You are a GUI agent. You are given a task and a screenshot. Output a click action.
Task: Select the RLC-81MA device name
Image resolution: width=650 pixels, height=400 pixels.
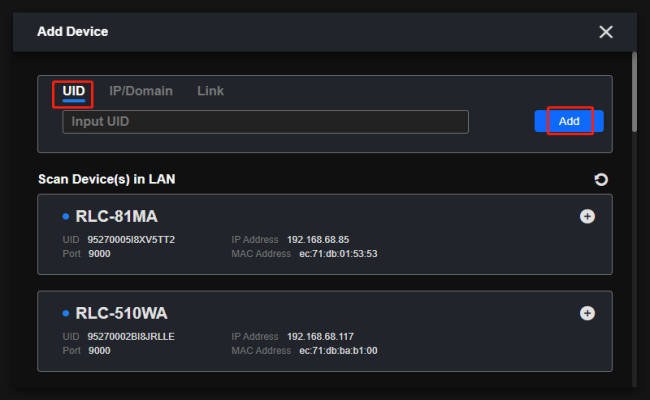[116, 216]
